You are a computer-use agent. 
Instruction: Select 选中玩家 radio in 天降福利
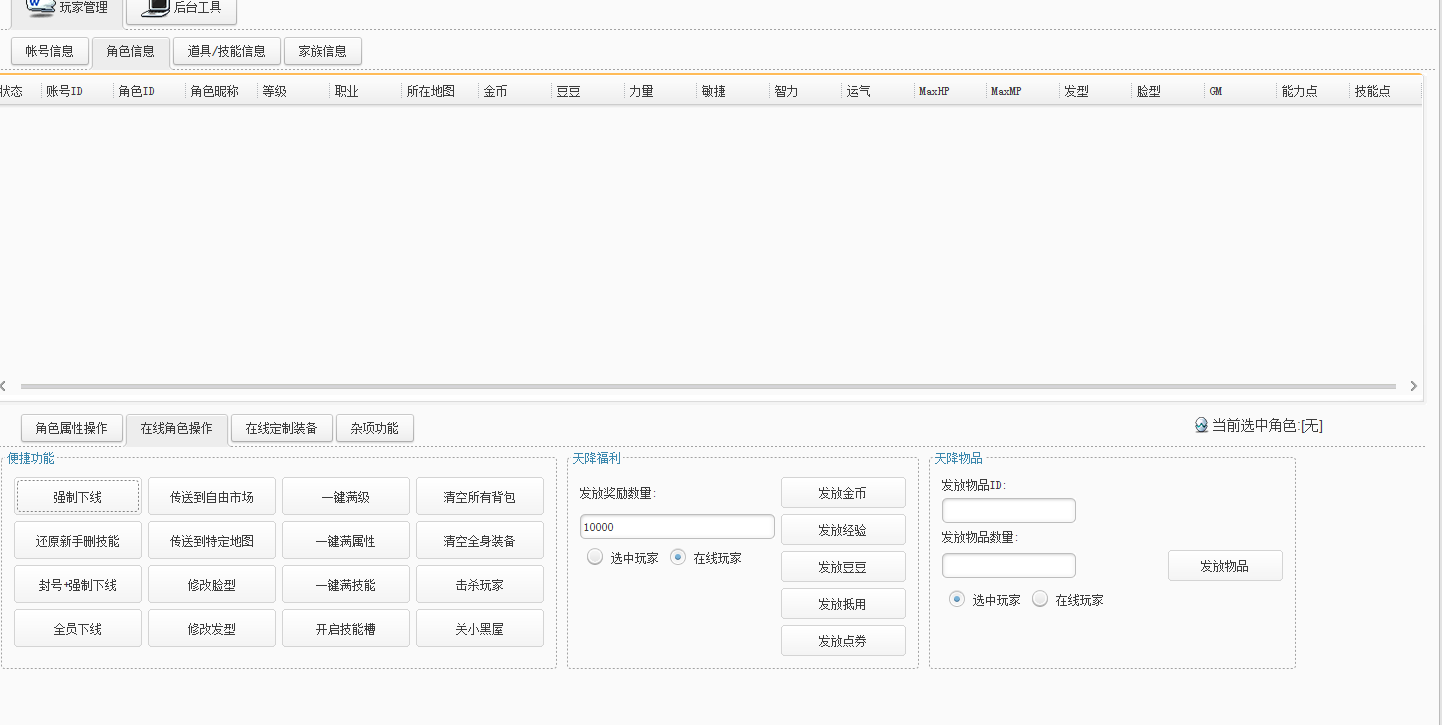pos(595,557)
